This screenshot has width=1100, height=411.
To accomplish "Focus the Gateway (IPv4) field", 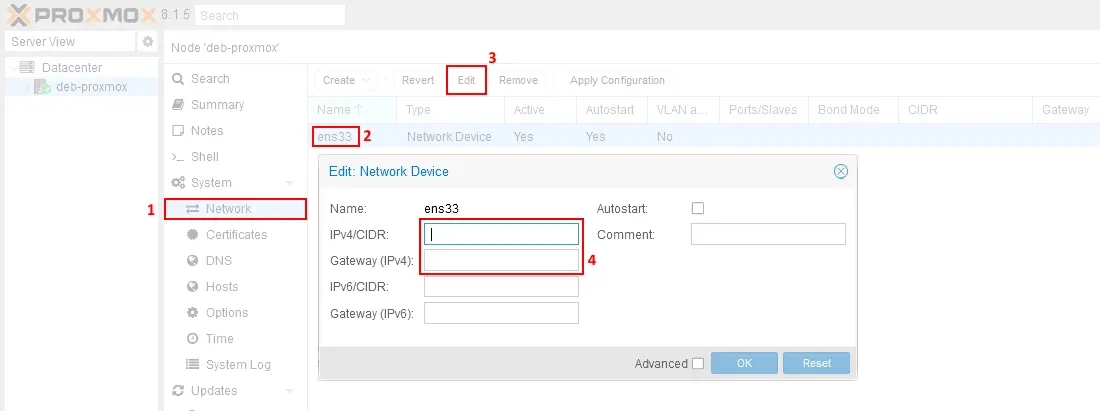I will pos(502,261).
